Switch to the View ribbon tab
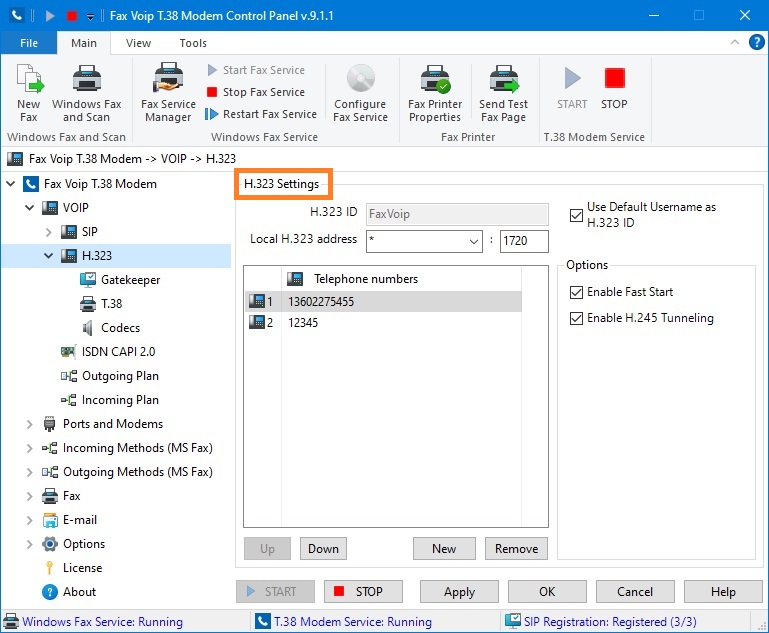Image resolution: width=769 pixels, height=633 pixels. pyautogui.click(x=138, y=43)
